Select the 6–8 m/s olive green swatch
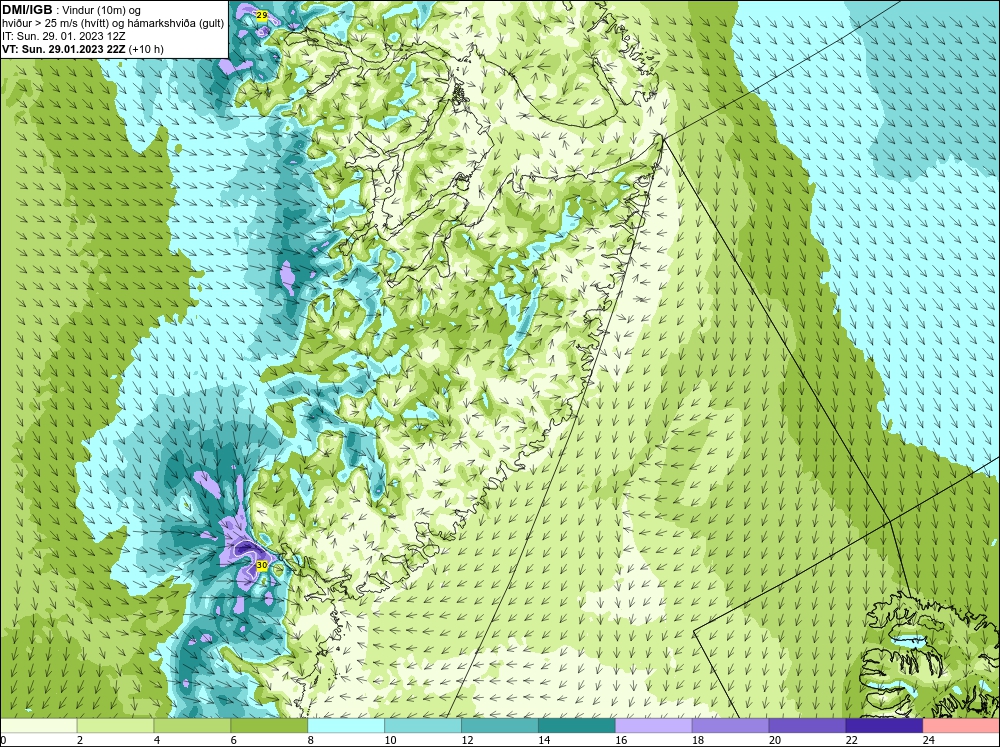The image size is (1000, 747). (x=269, y=726)
